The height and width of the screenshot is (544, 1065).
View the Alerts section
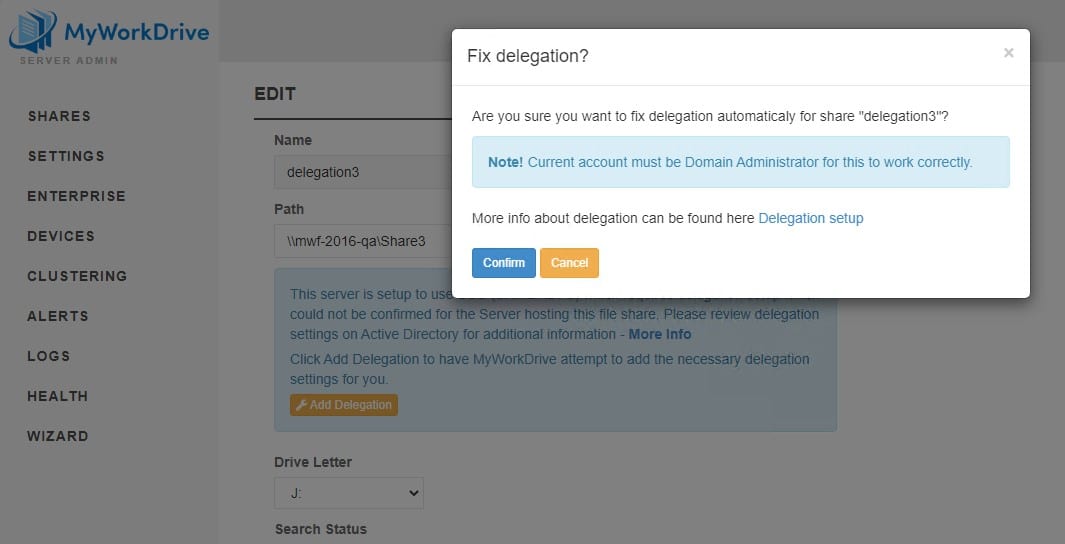click(58, 316)
